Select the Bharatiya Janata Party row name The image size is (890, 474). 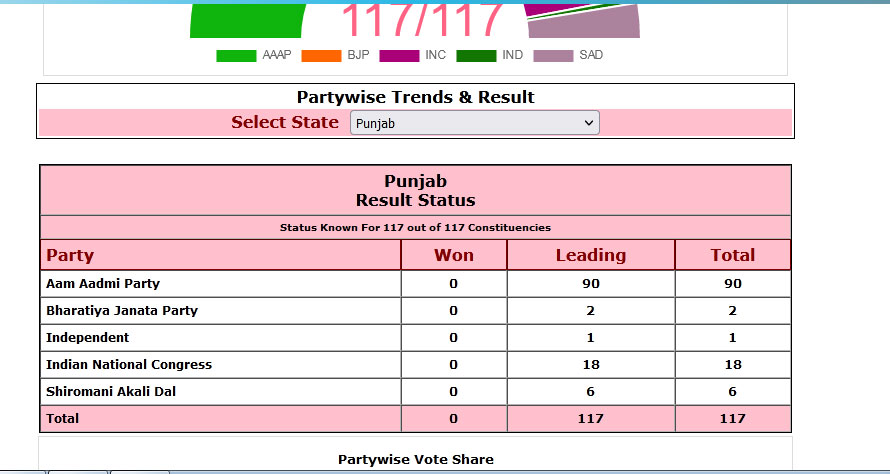[x=122, y=311]
